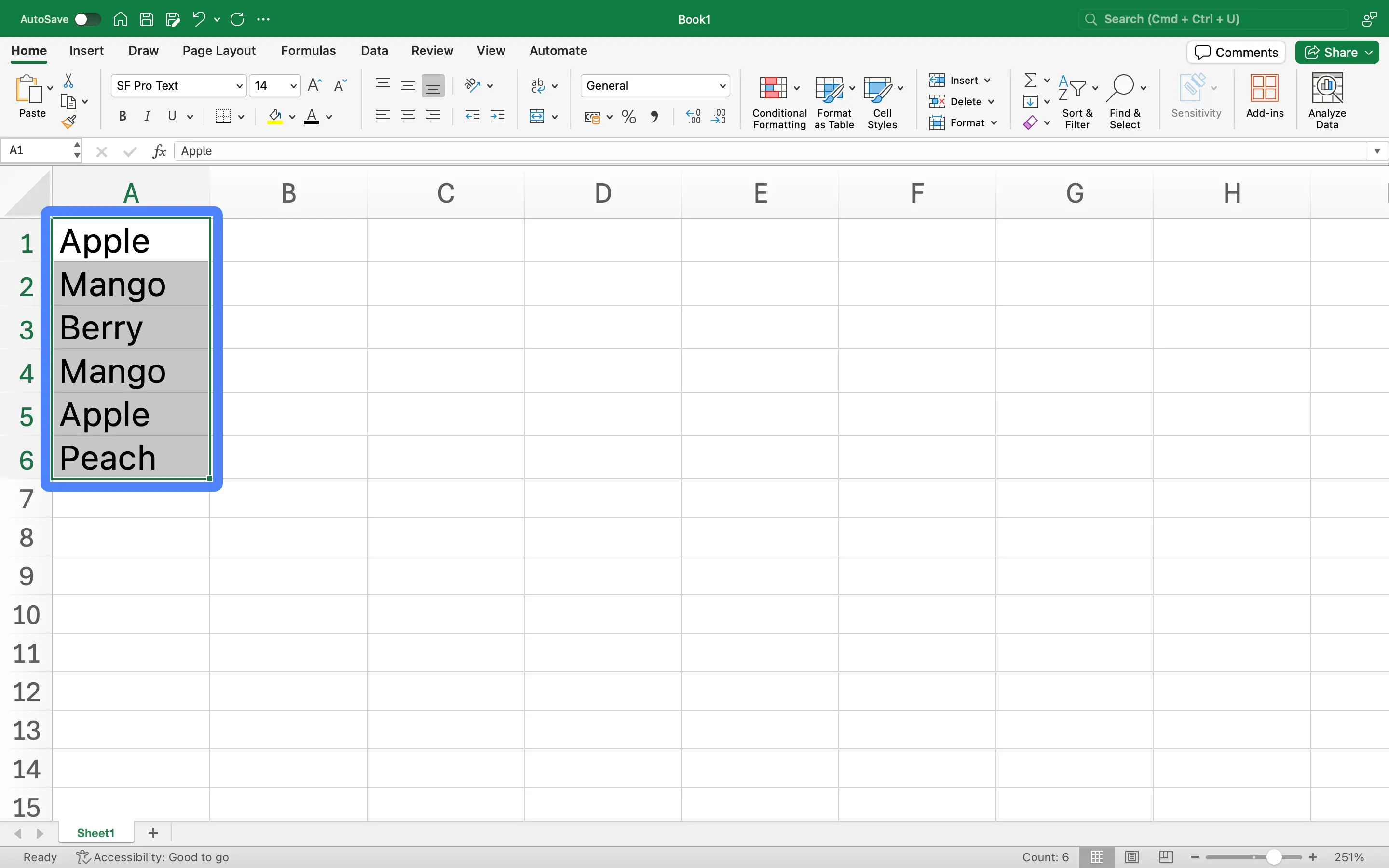Open the Page Layout tab
Screen dimensions: 1389x868
pos(218,51)
